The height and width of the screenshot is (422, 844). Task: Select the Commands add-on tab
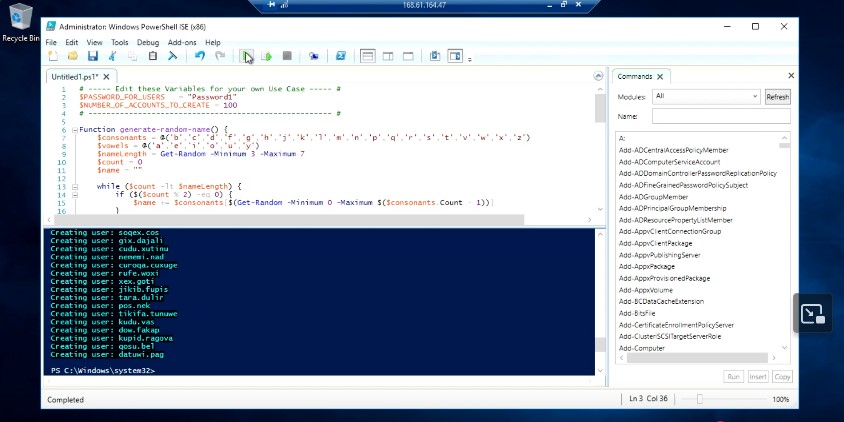(635, 76)
